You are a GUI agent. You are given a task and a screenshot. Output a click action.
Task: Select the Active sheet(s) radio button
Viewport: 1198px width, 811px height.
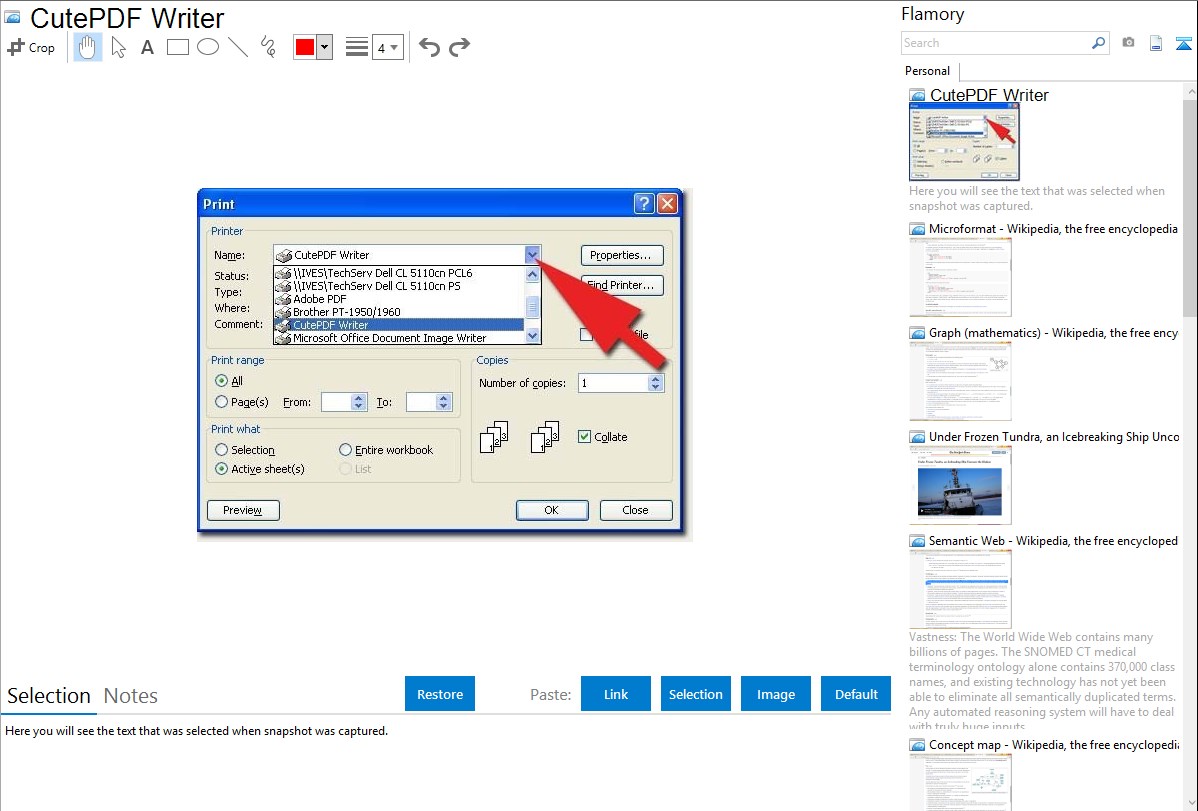222,469
